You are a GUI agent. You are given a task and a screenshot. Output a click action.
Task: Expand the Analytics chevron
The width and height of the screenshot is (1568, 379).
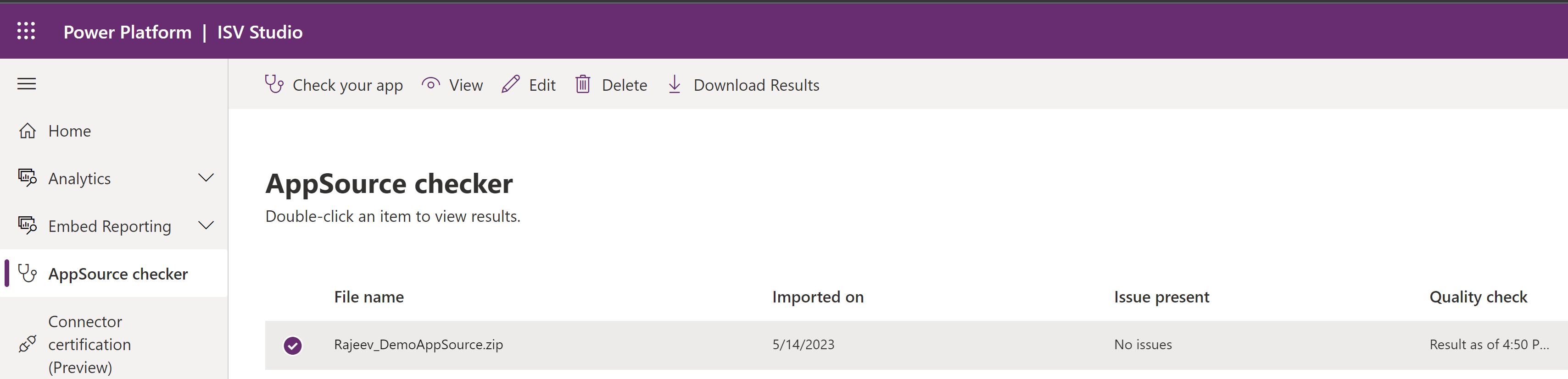coord(206,178)
